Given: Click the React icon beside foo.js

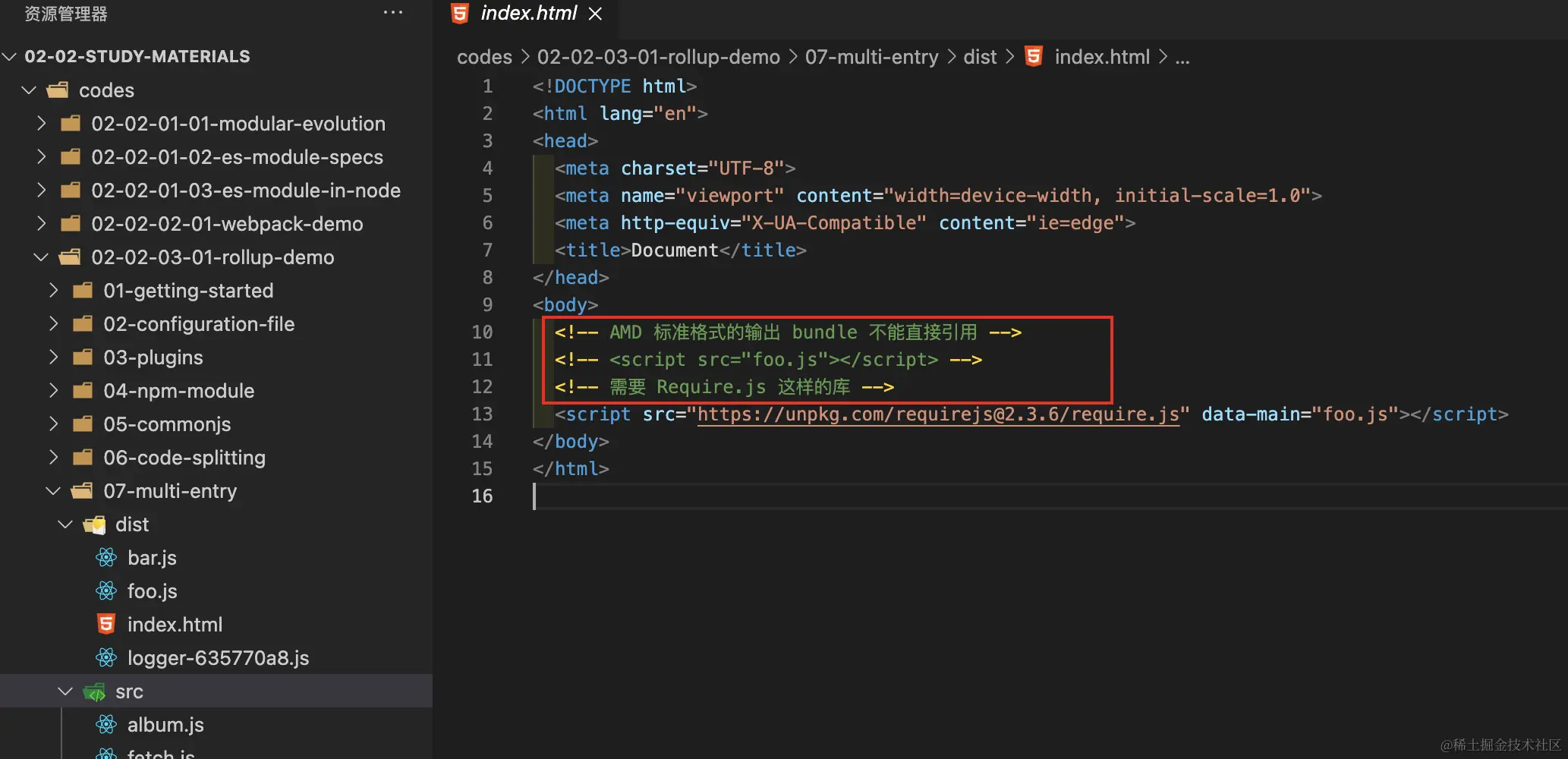Looking at the screenshot, I should tap(106, 591).
